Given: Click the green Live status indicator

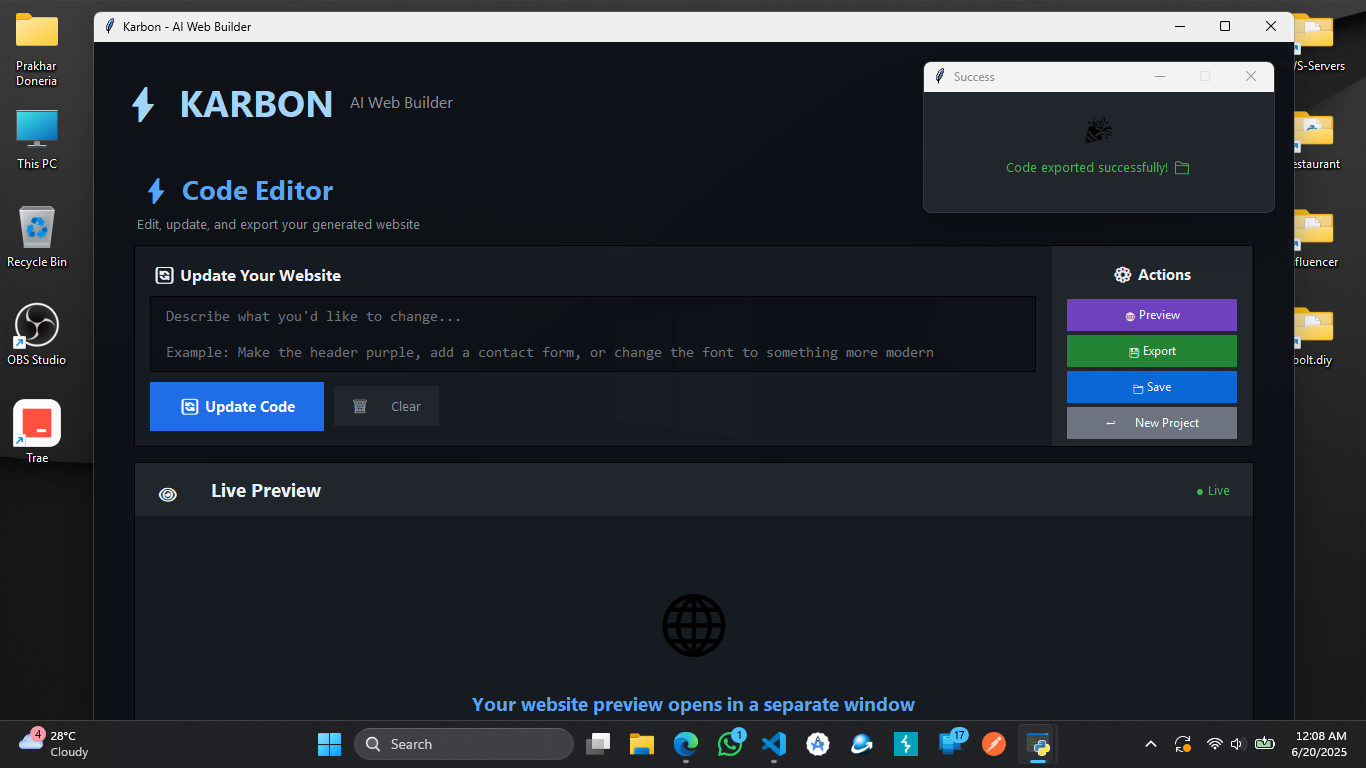Looking at the screenshot, I should (1213, 491).
